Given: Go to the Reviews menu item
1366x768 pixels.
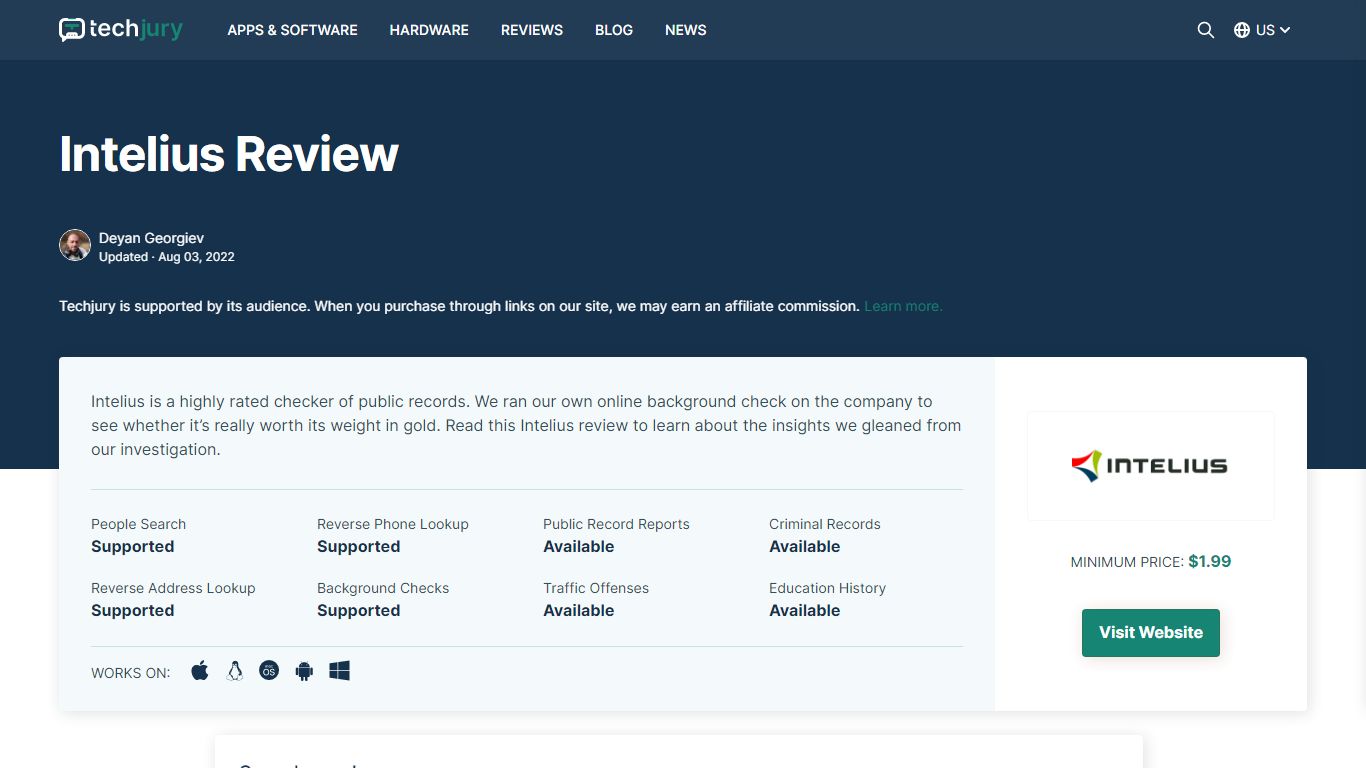Looking at the screenshot, I should coord(532,30).
